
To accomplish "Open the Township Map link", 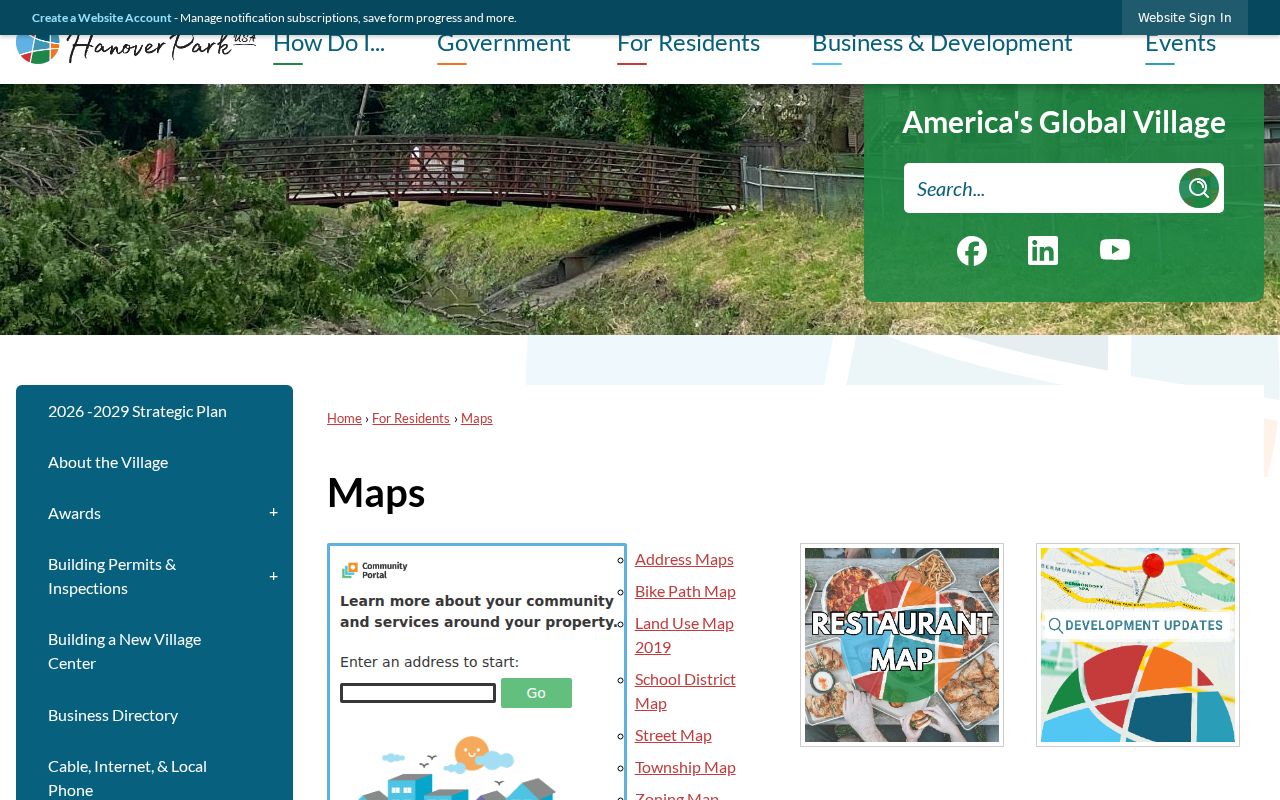I will point(685,767).
